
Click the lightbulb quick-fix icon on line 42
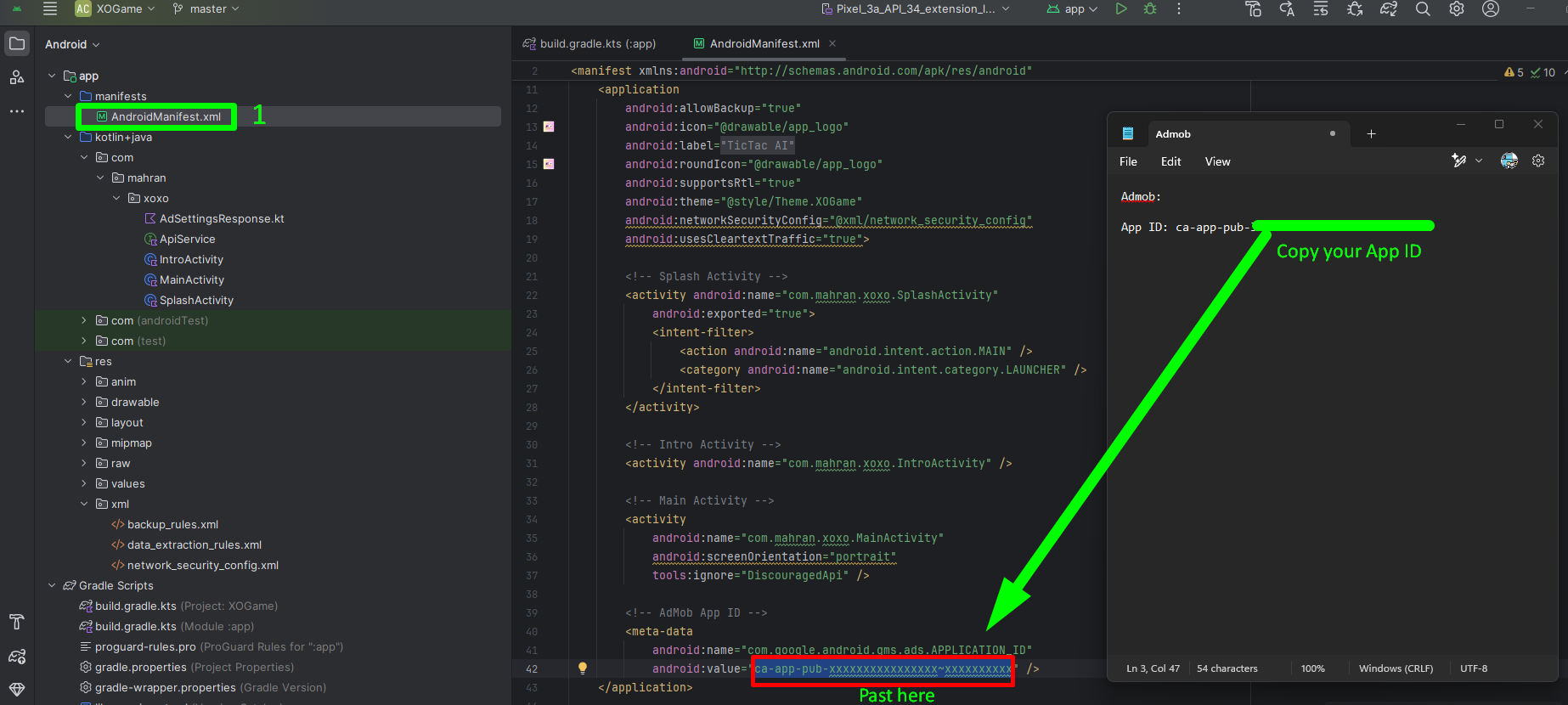pos(583,668)
